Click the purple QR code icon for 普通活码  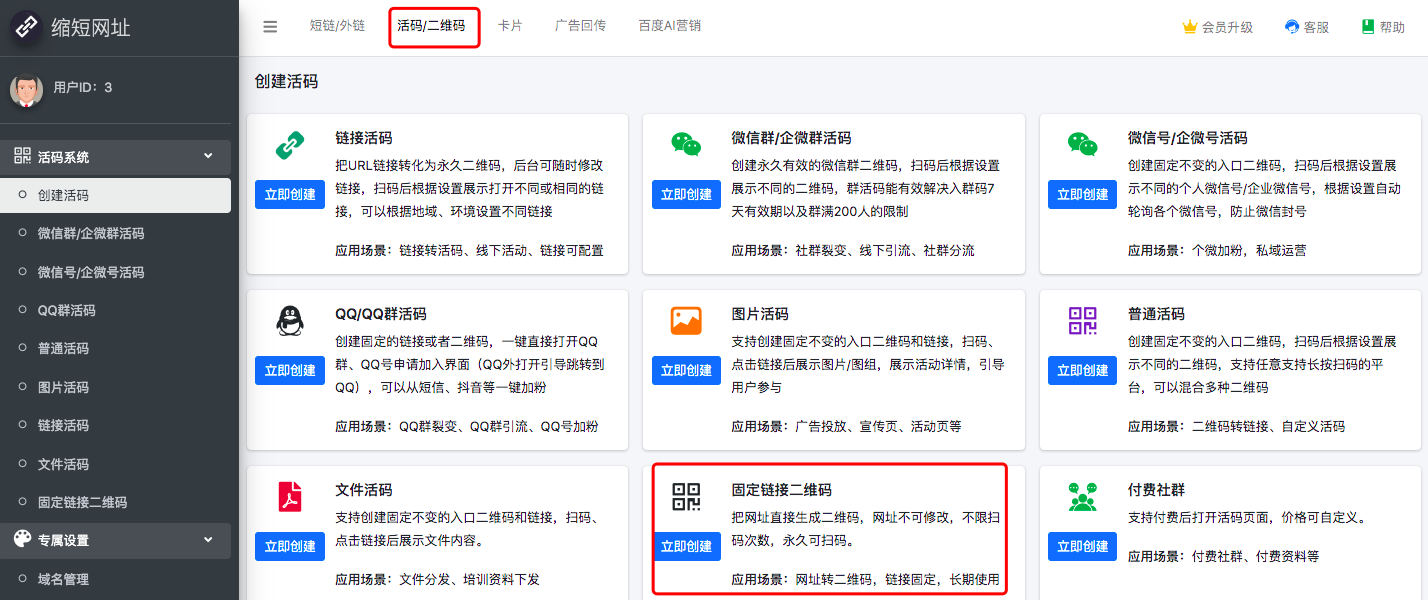pyautogui.click(x=1083, y=321)
